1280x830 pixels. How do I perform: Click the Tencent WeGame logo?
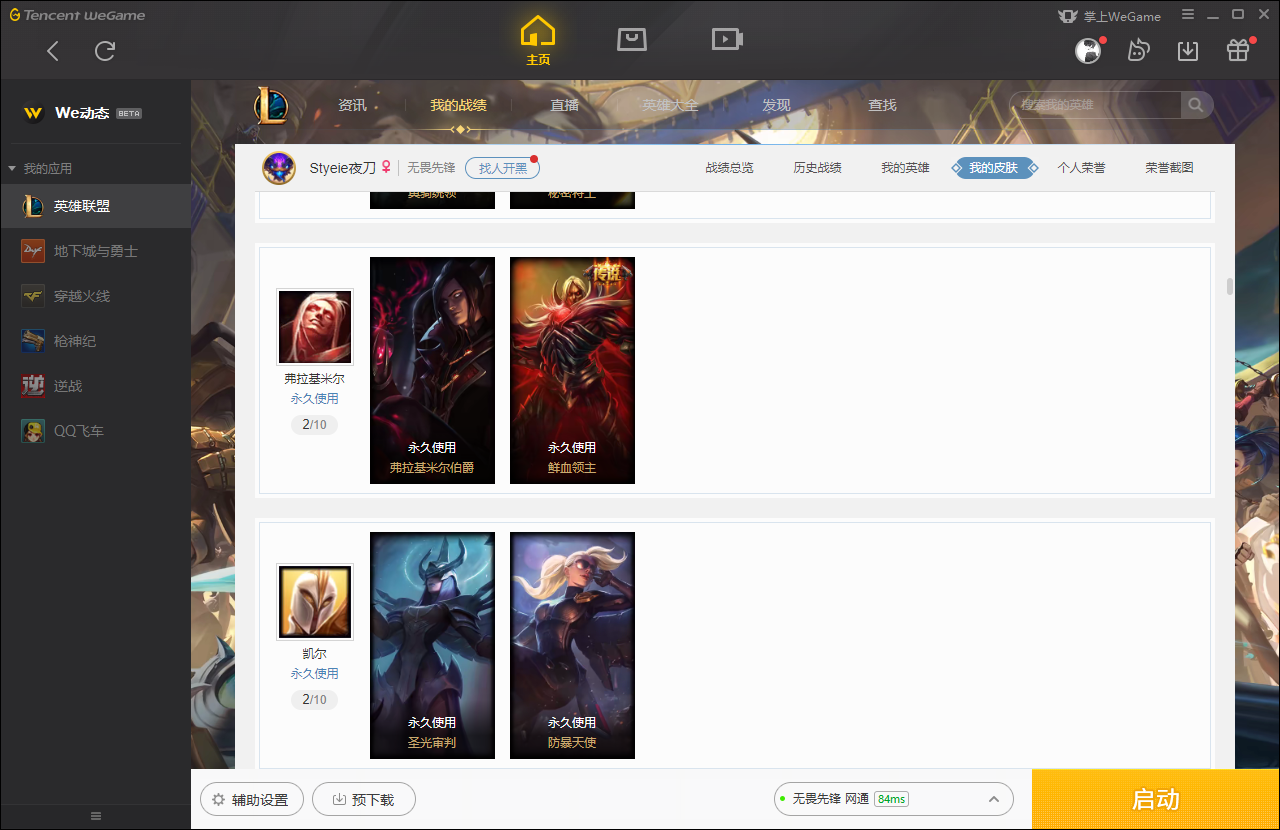77,15
